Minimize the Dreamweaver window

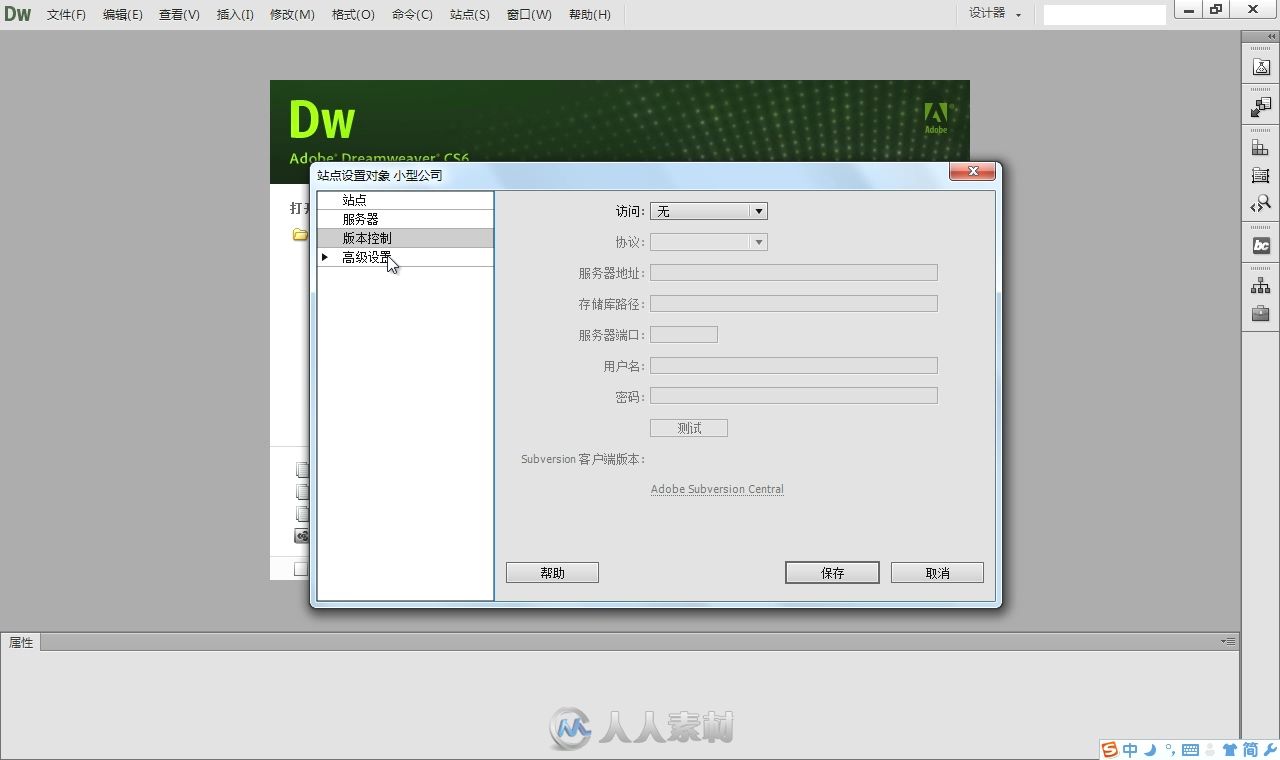tap(1188, 9)
